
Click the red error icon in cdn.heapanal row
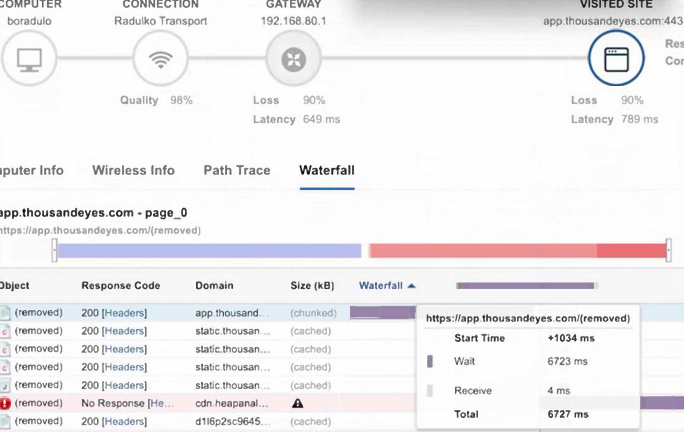tap(5, 403)
